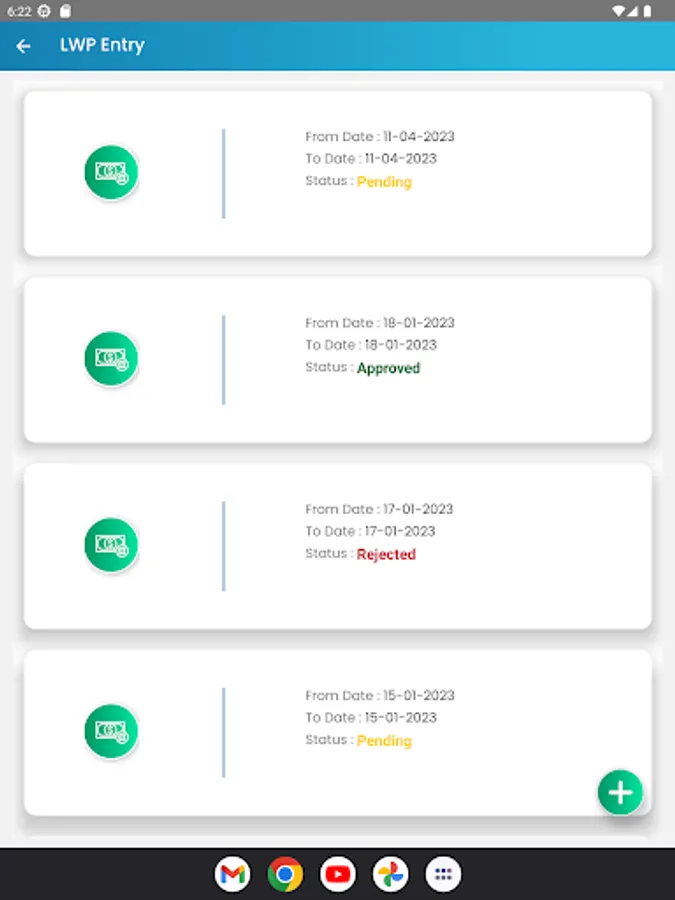Select the Rejected status label
This screenshot has width=675, height=900.
click(386, 554)
